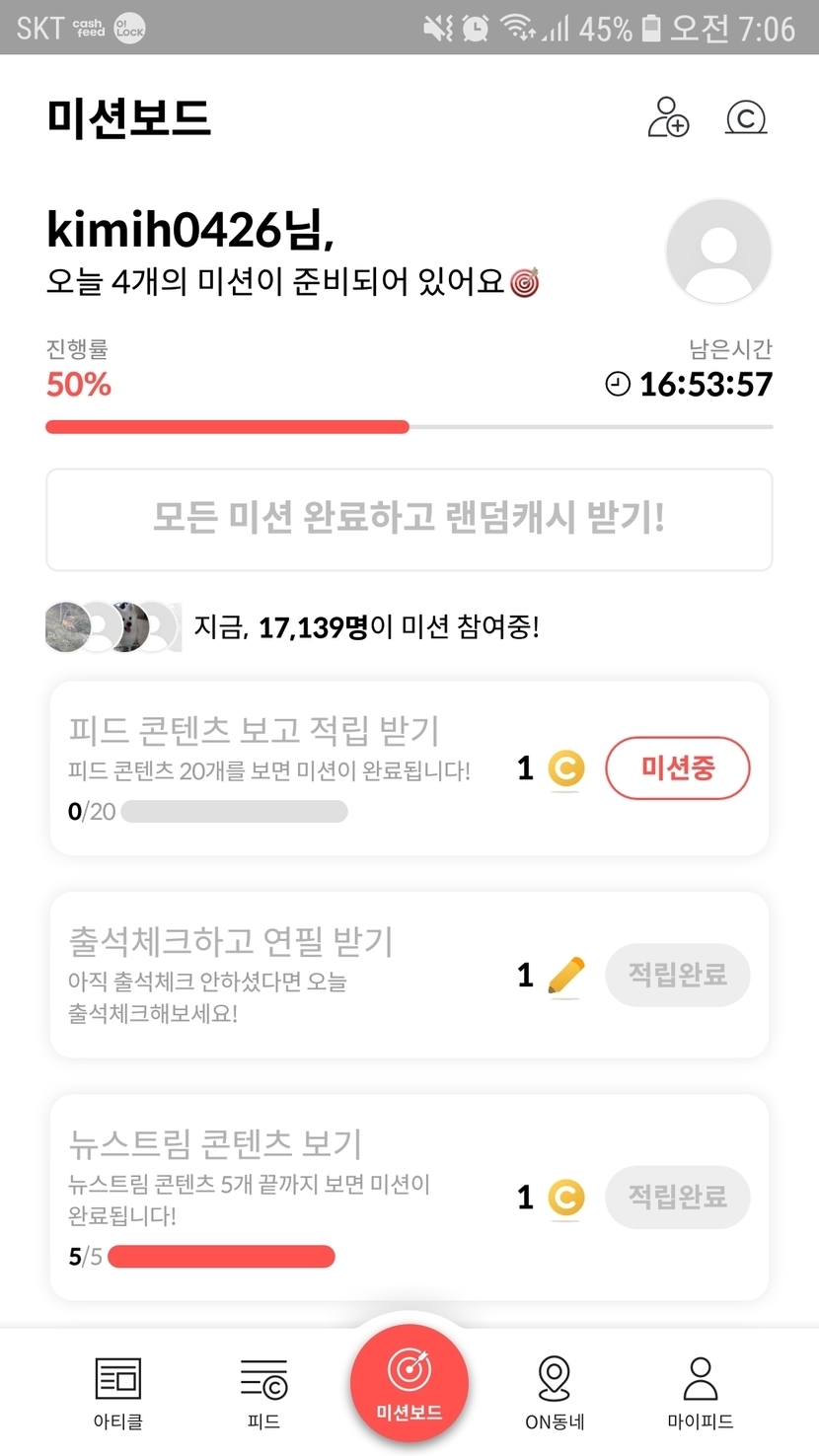Switch to the 피드 tab
The height and width of the screenshot is (1456, 819).
click(263, 1391)
